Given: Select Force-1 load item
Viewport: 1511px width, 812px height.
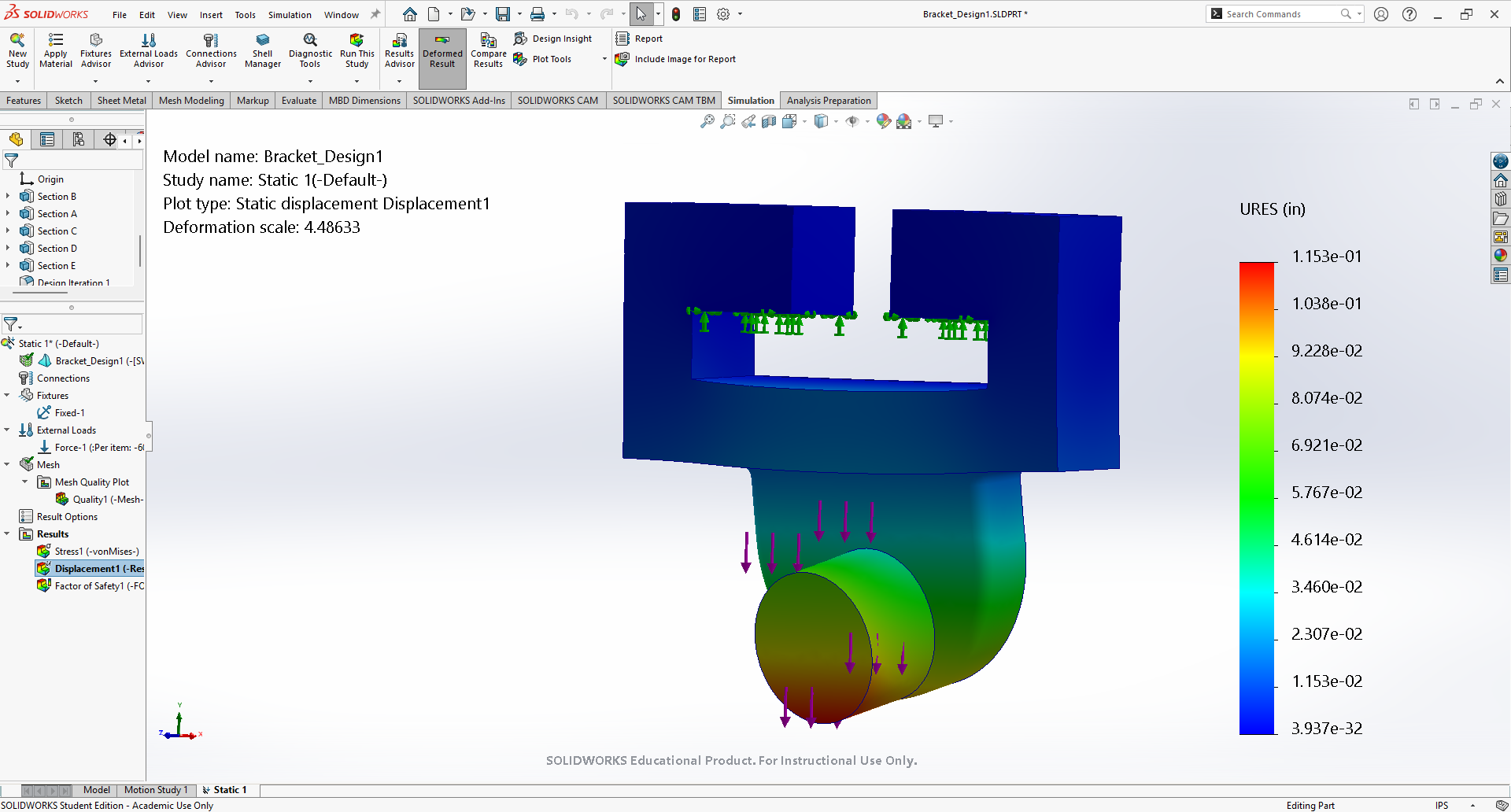Looking at the screenshot, I should click(91, 448).
